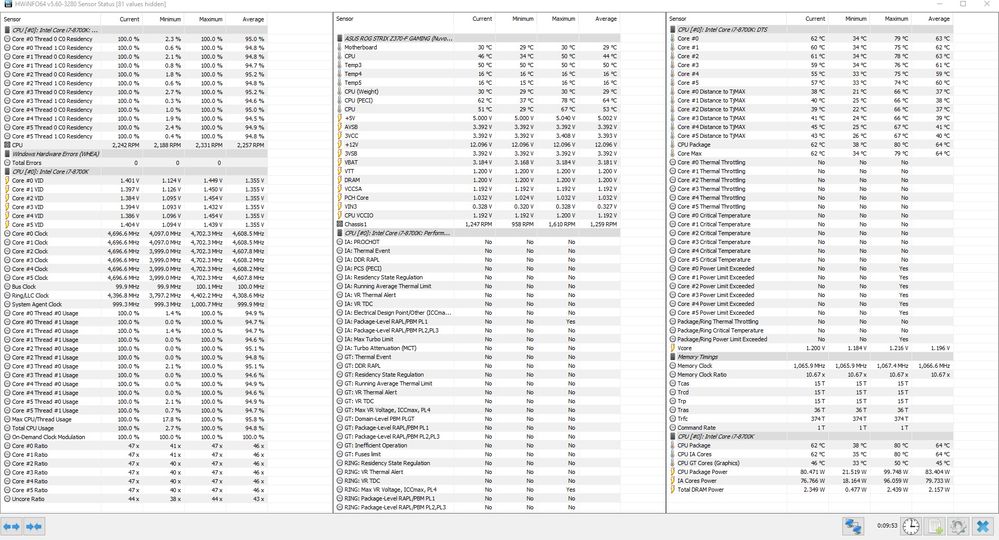This screenshot has height=540, width=999.
Task: Select the On-Demand Clock Modulation row
Action: pos(134,437)
